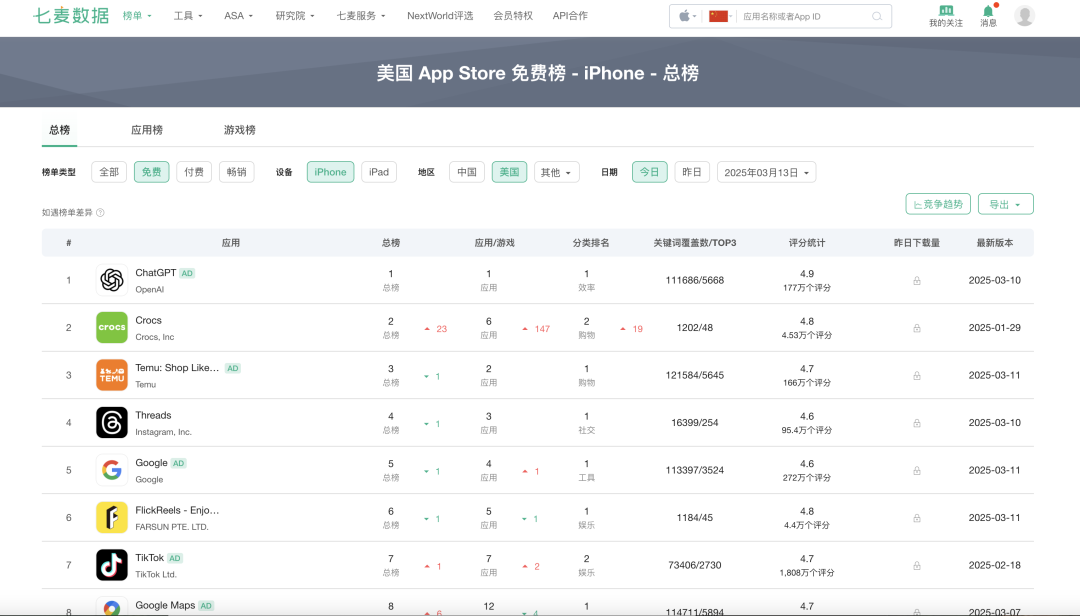This screenshot has width=1080, height=616.
Task: Expand the 工具 navigation dropdown
Action: point(188,16)
